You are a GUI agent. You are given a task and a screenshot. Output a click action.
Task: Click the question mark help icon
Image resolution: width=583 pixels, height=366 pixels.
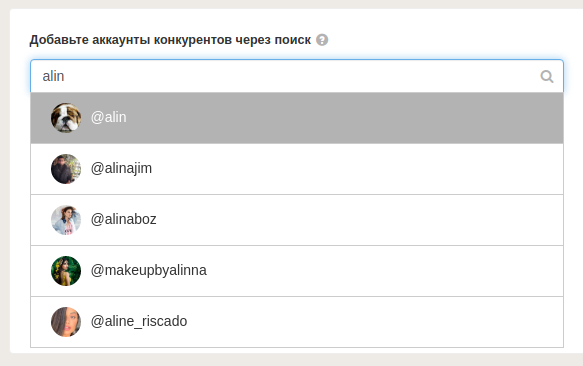[322, 40]
